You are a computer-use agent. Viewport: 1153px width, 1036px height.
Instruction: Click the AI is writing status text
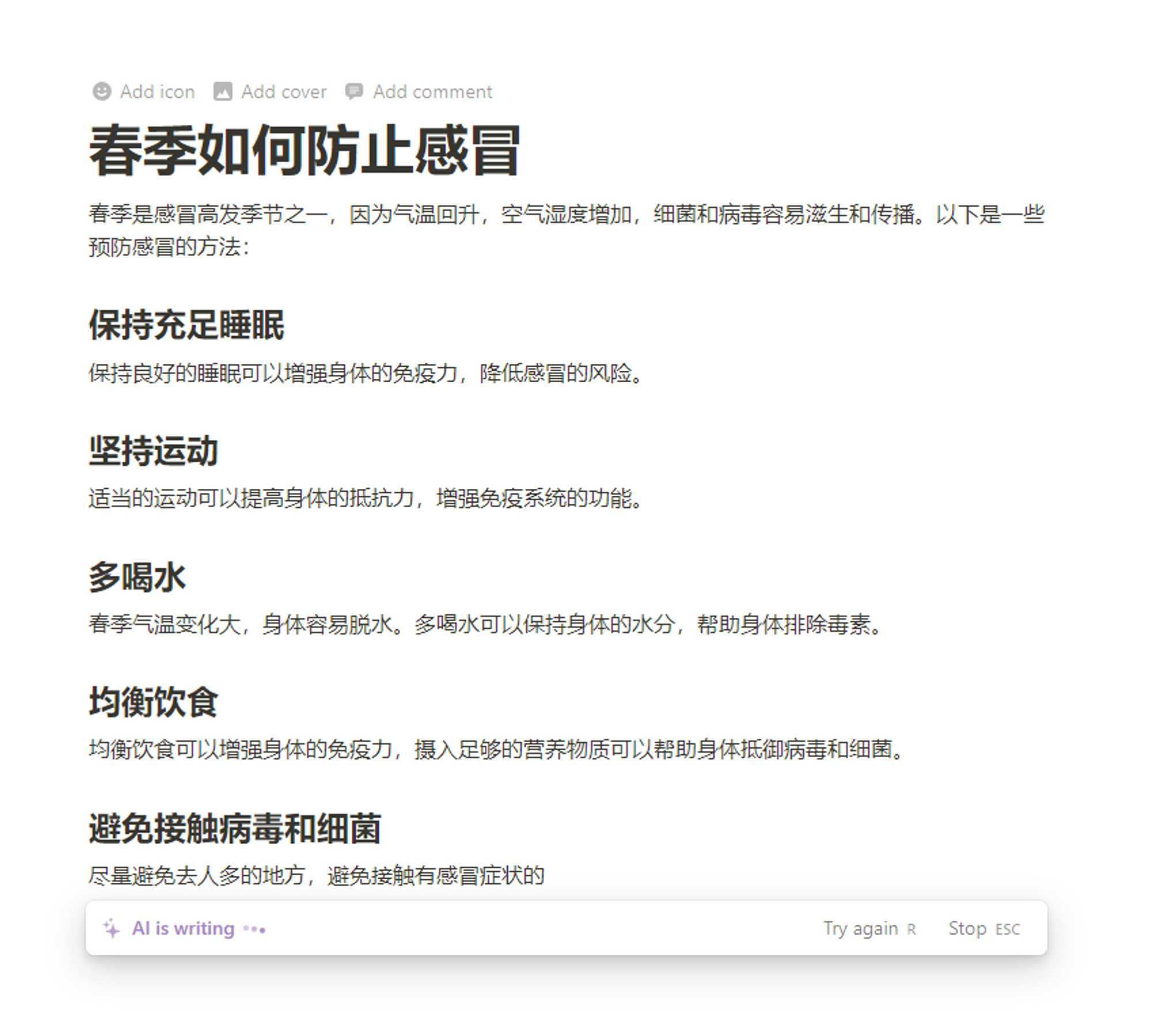(183, 929)
